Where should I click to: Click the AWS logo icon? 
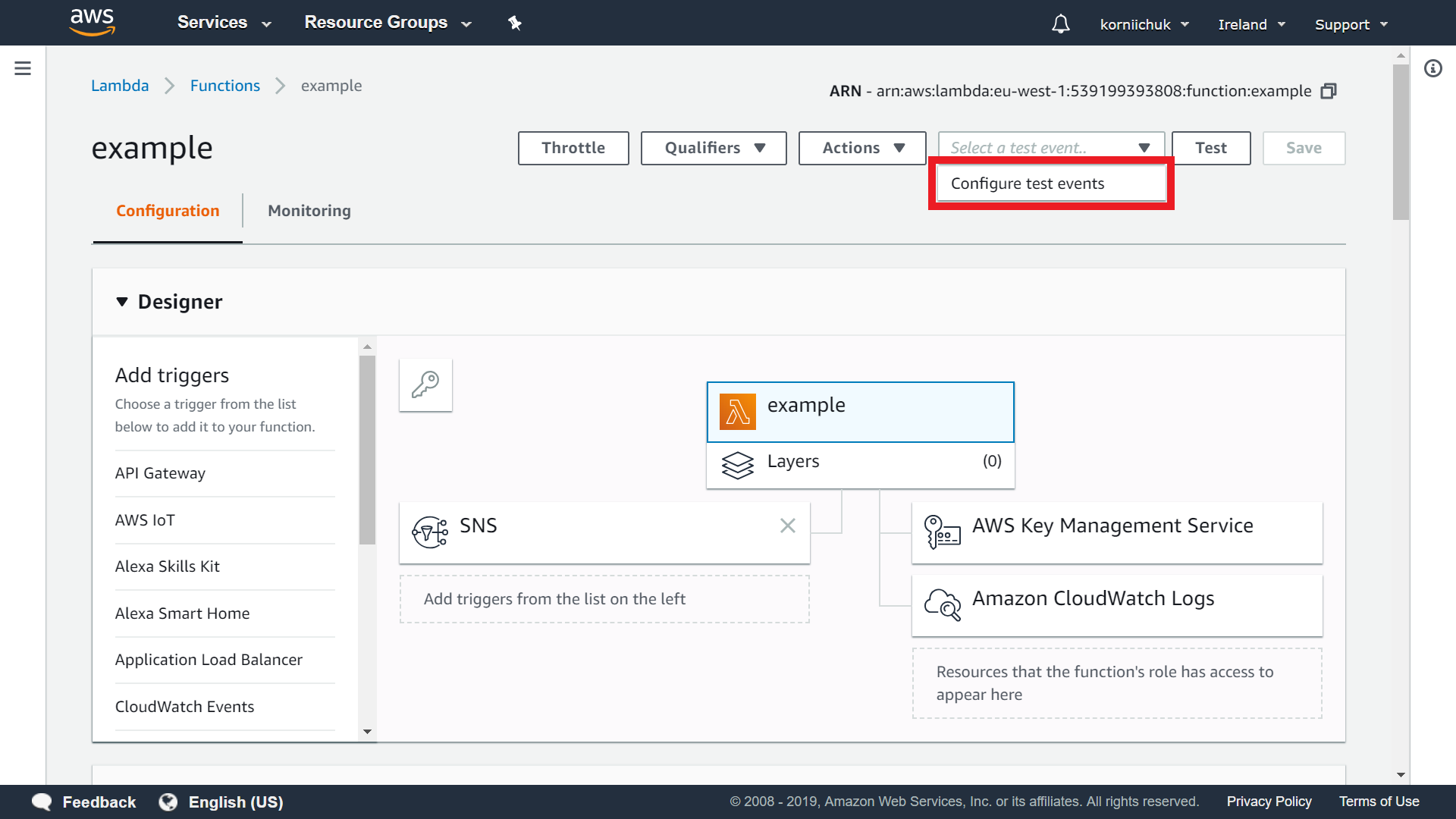(92, 22)
